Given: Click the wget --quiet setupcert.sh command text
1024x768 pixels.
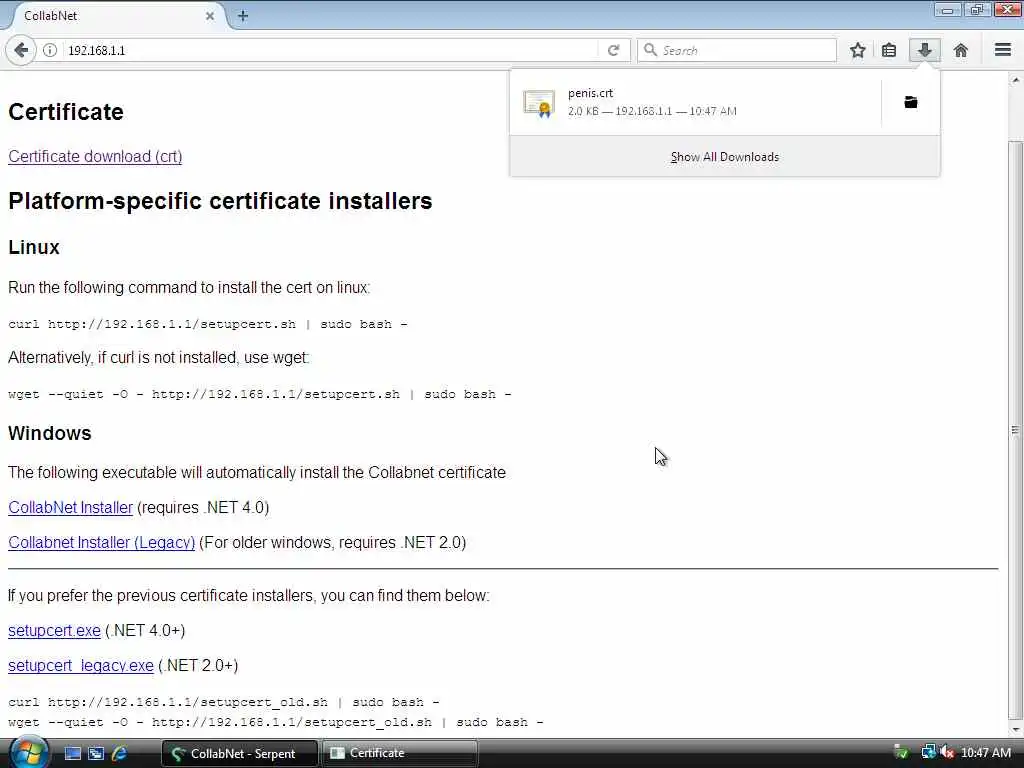Looking at the screenshot, I should 260,394.
